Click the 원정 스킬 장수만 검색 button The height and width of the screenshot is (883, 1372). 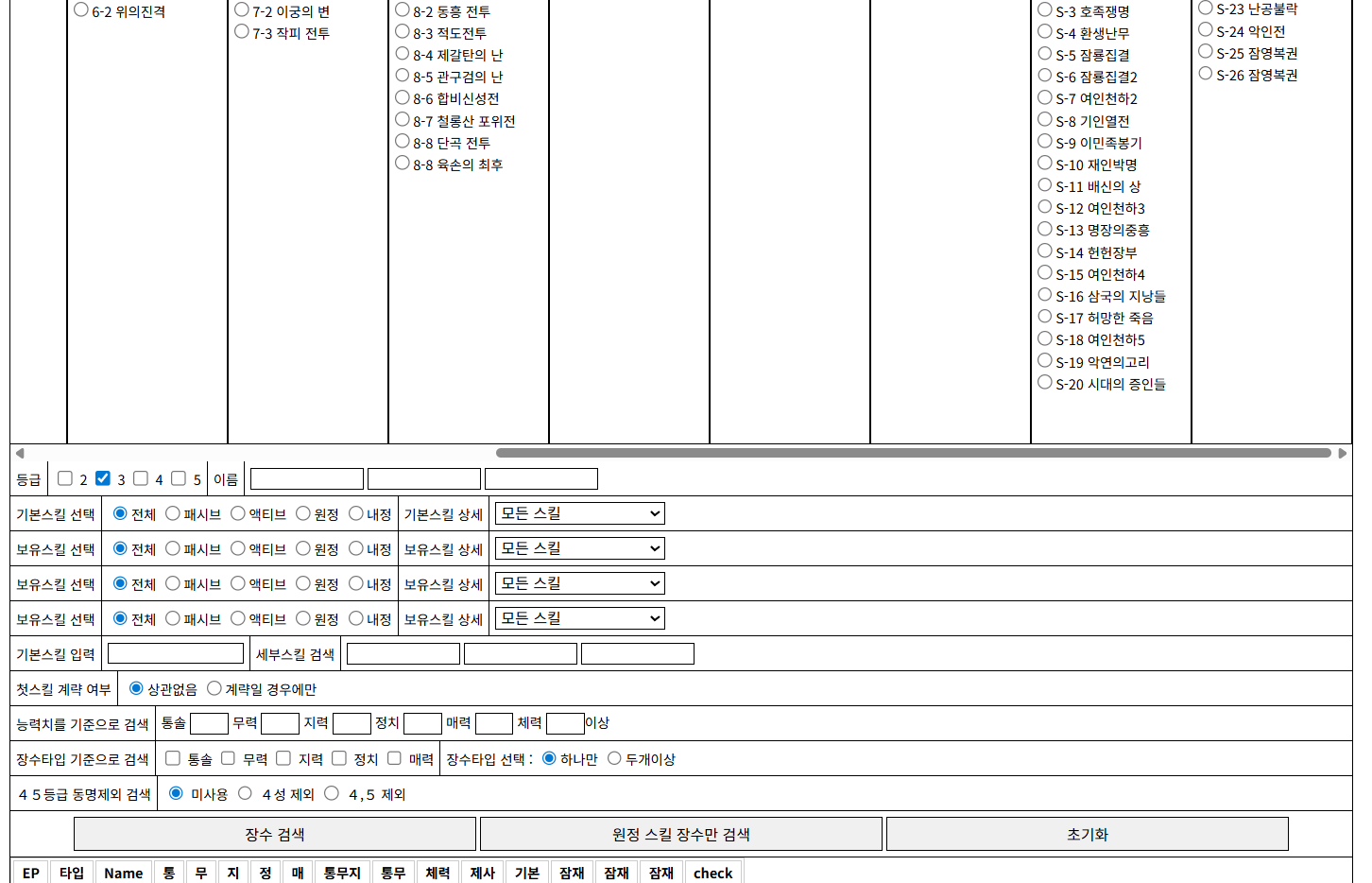[x=680, y=834]
